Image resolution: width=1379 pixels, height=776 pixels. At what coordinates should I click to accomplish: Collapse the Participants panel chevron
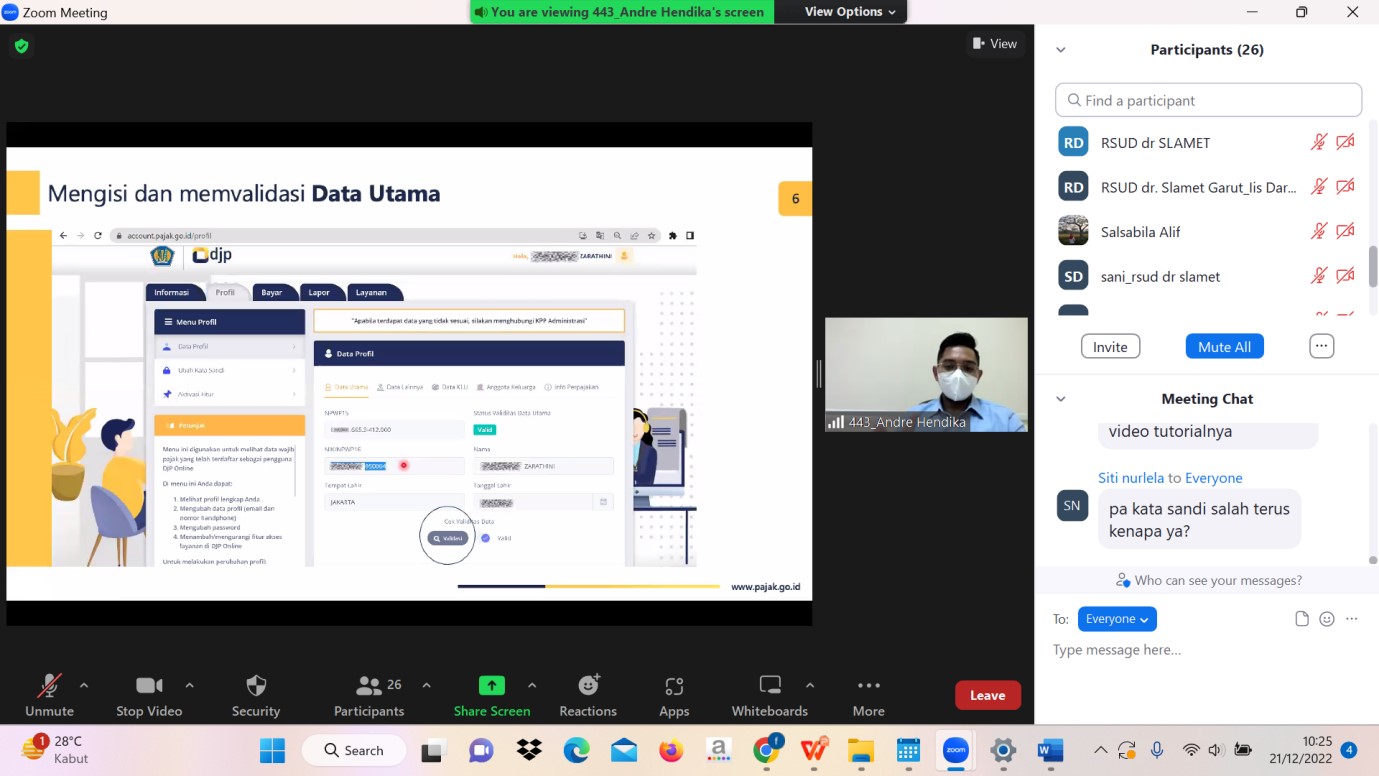coord(1061,50)
